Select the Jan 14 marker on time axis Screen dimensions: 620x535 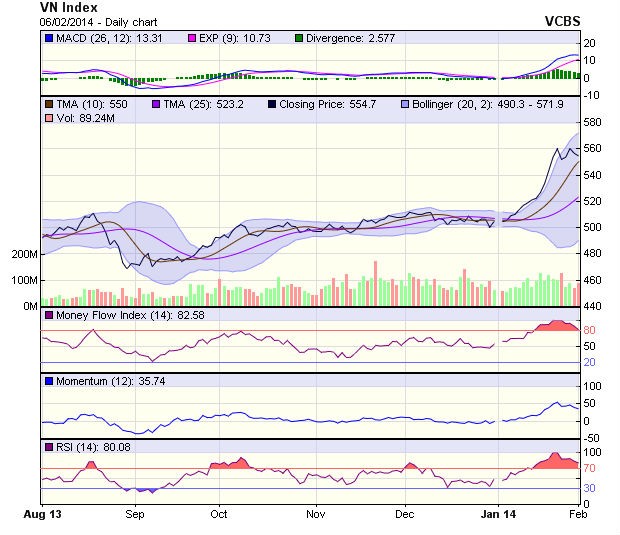[502, 515]
